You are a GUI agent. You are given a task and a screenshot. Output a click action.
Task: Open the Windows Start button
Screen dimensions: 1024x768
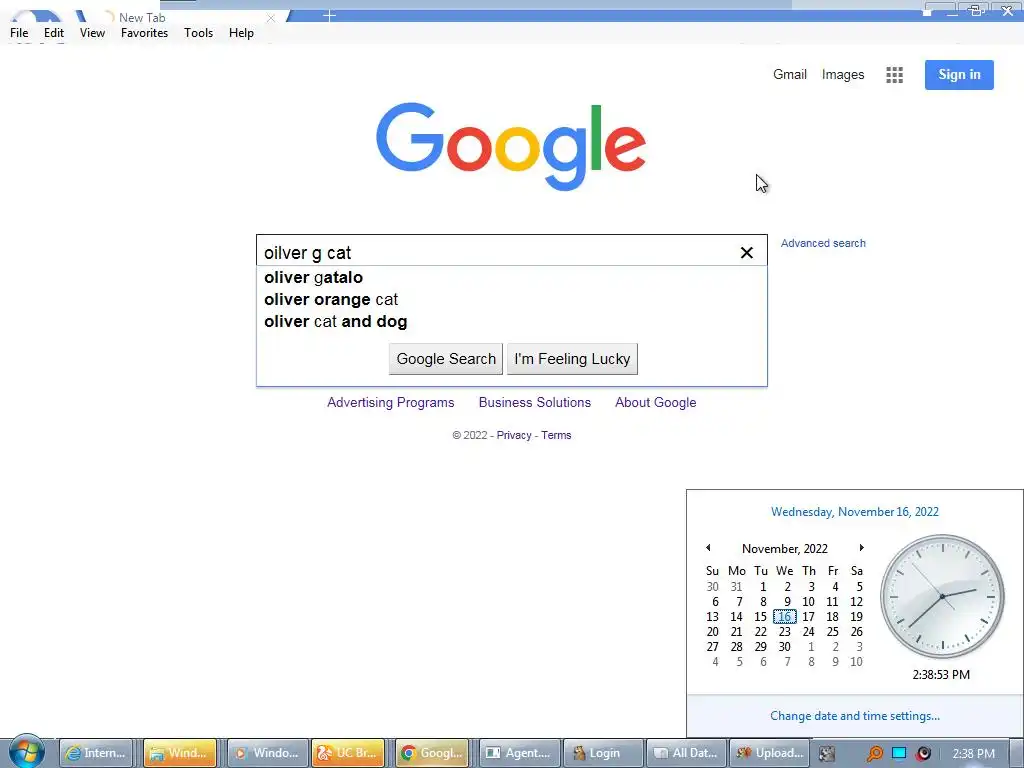[x=26, y=752]
